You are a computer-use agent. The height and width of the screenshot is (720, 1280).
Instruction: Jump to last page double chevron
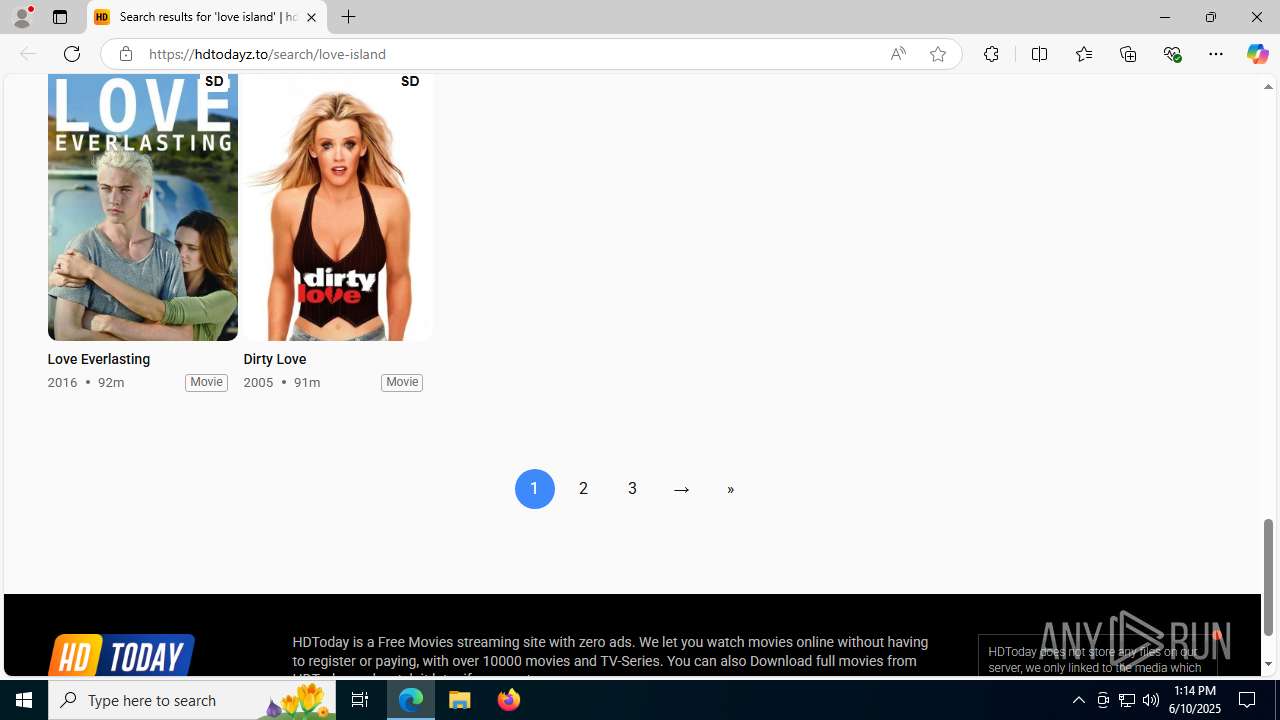click(x=730, y=489)
